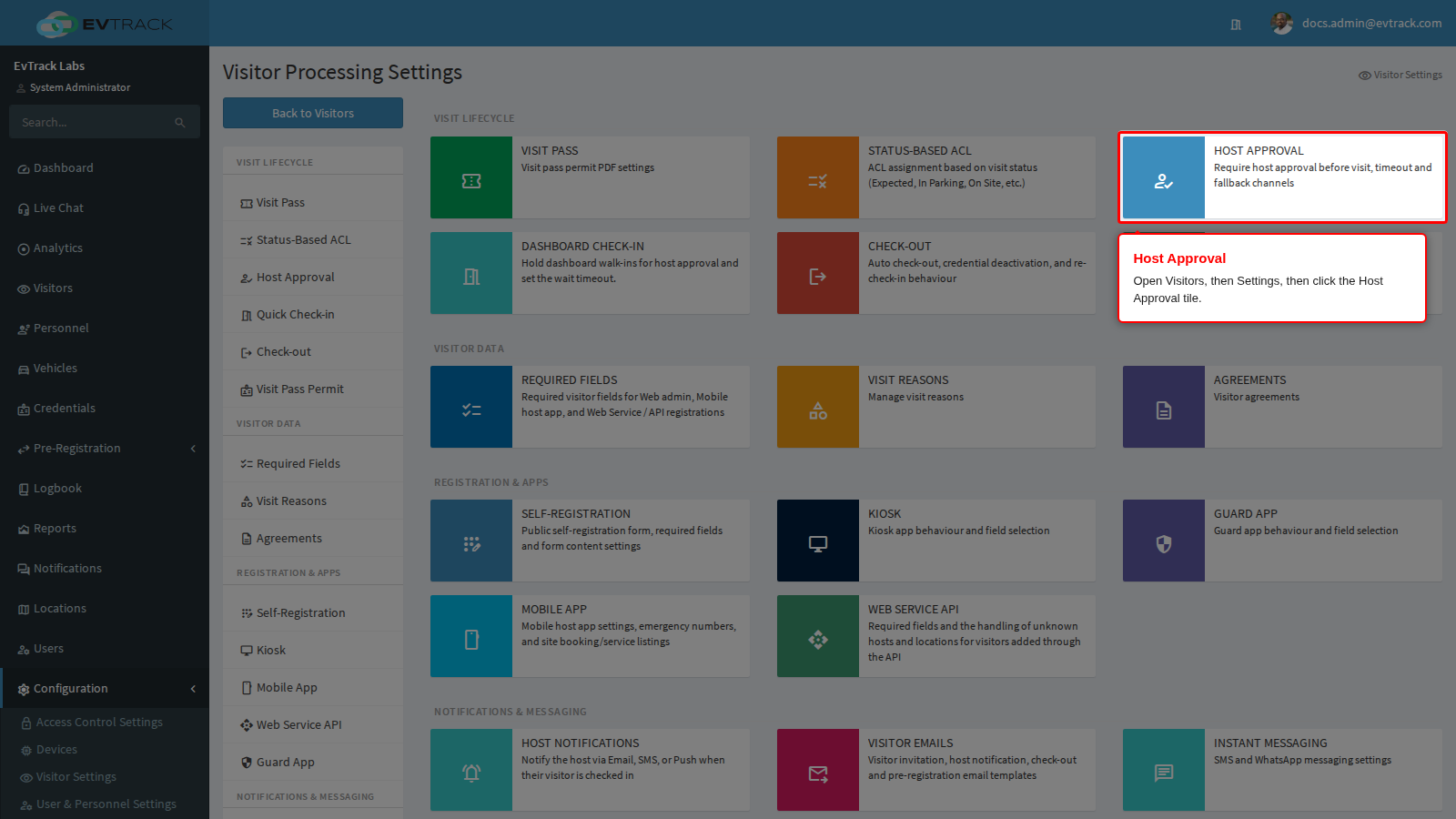Click the EvTrack logo
The width and height of the screenshot is (1456, 819).
tap(105, 24)
